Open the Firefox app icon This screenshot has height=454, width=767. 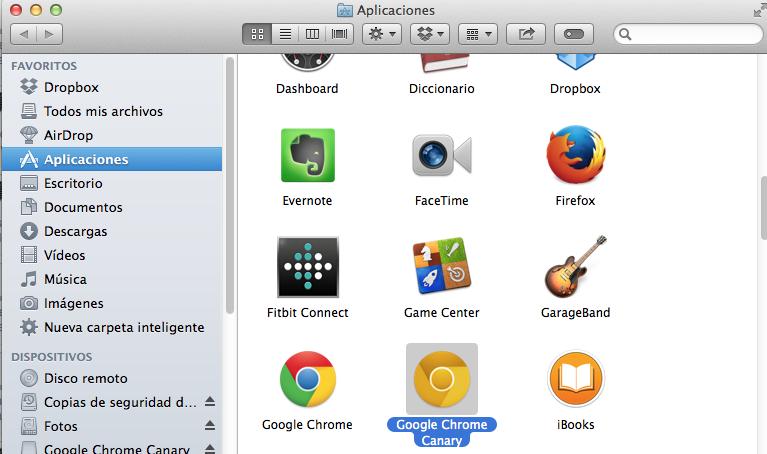coord(575,155)
